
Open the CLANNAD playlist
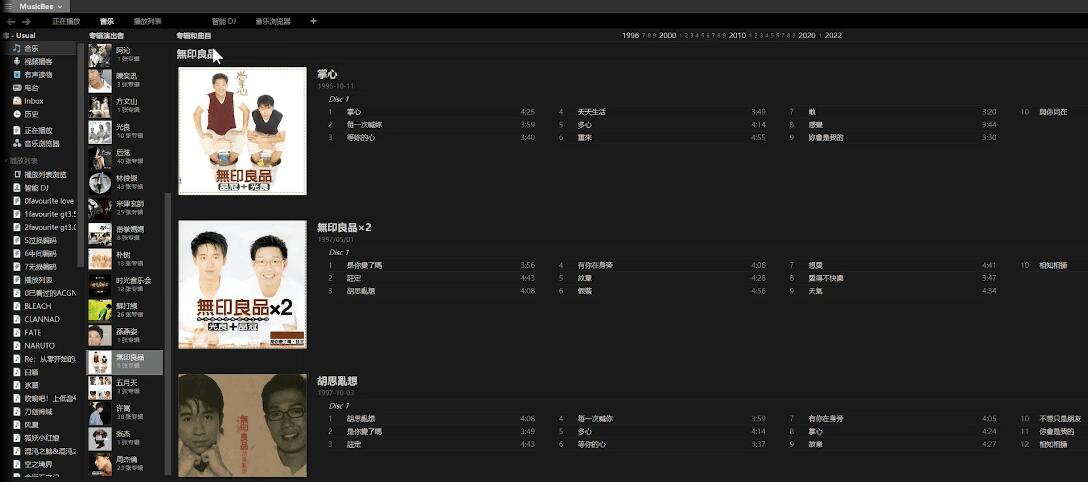[43, 319]
